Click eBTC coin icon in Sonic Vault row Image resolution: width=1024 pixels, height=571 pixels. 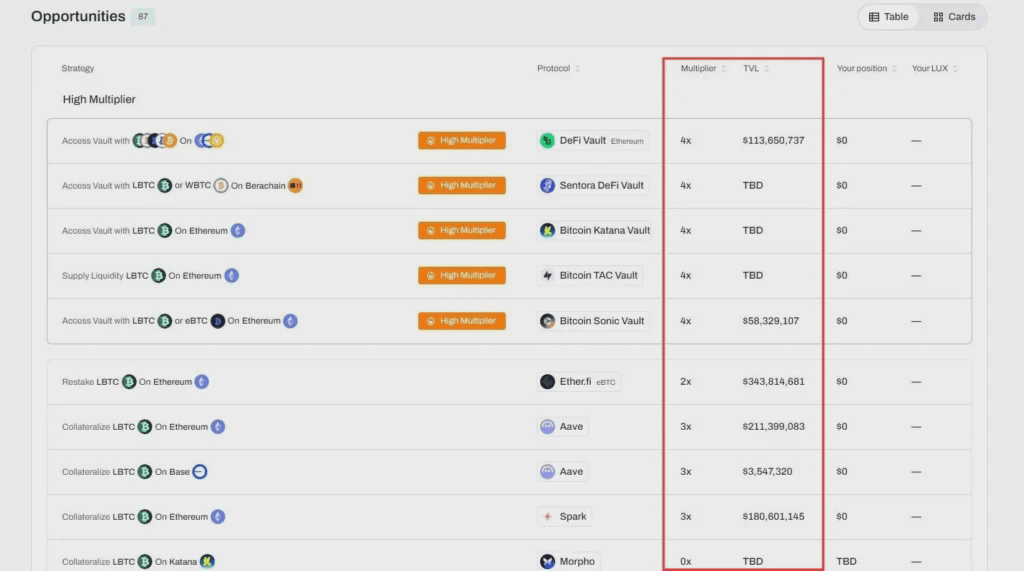point(217,321)
